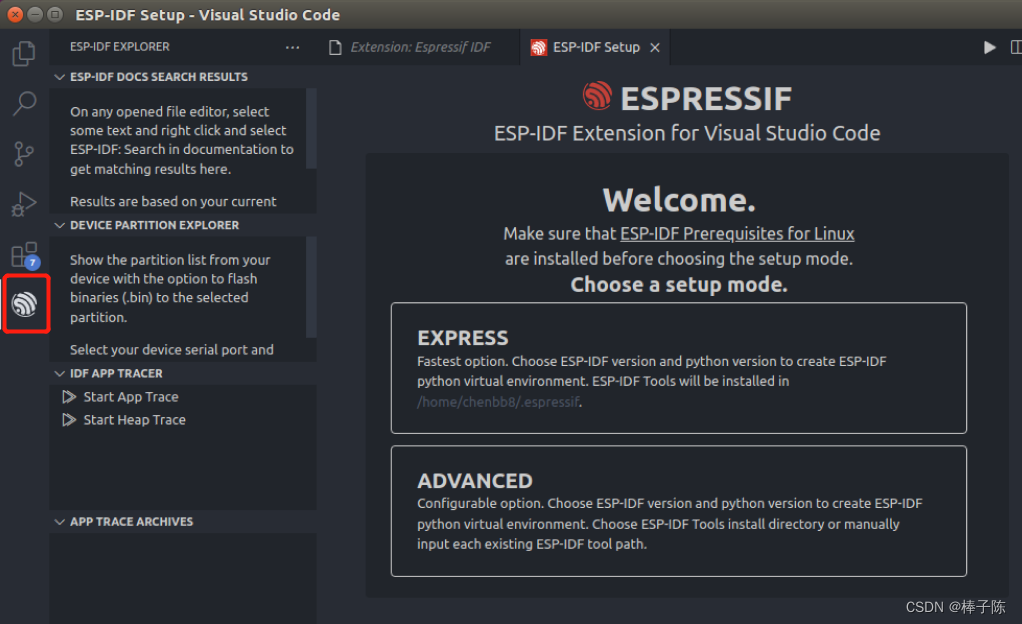Open the Explorer view in activity bar
The height and width of the screenshot is (624, 1022).
coord(24,53)
